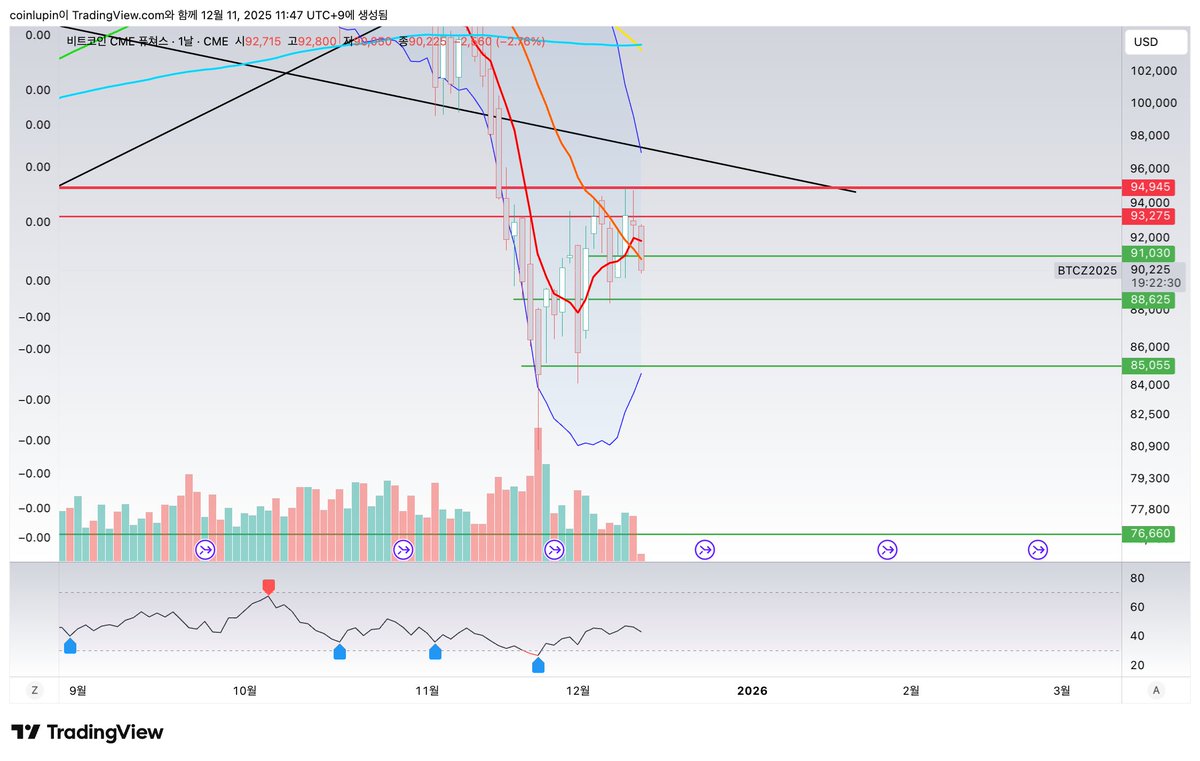
Task: Click the TradingView logo at the bottom
Action: (87, 732)
